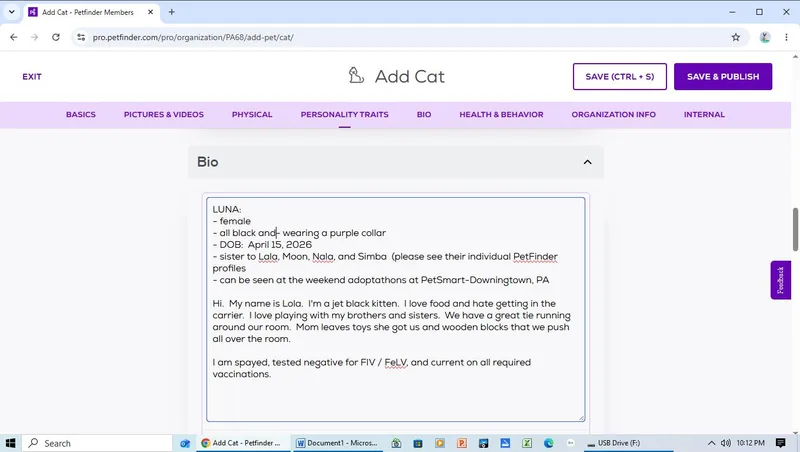Collapse the Bio section with the chevron
This screenshot has width=800, height=452.
tap(587, 162)
